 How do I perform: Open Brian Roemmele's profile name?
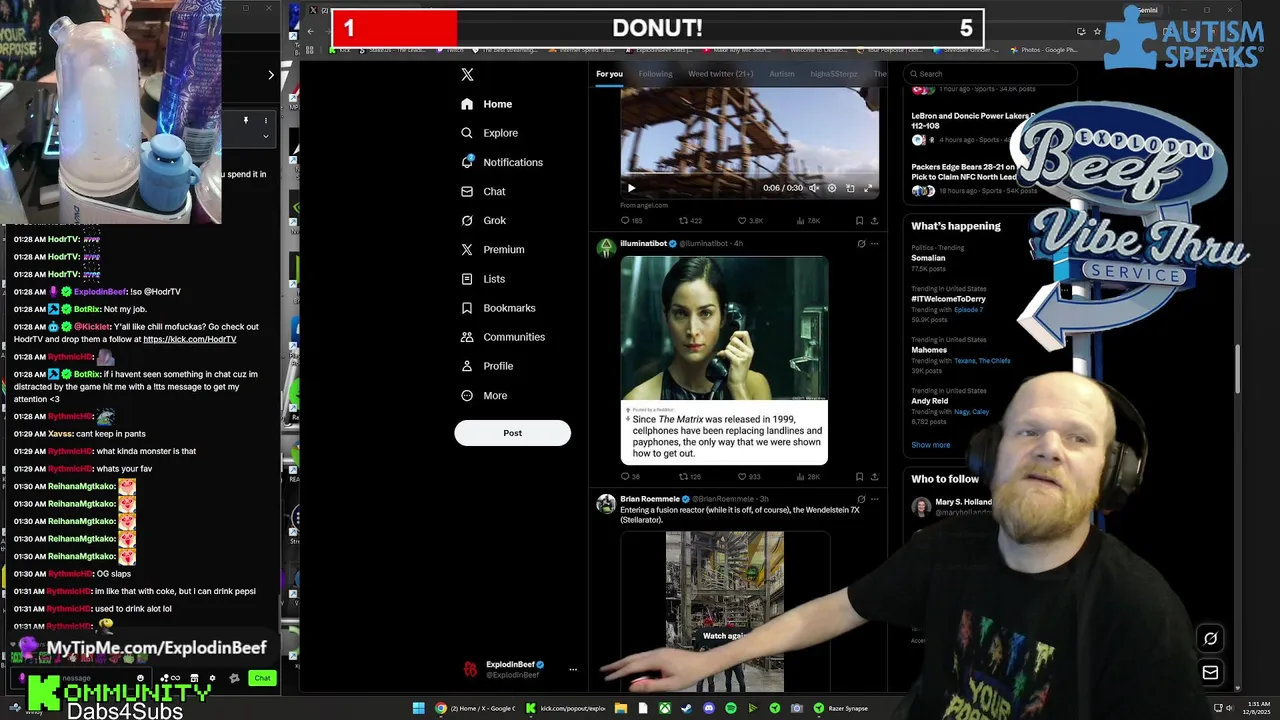point(649,499)
